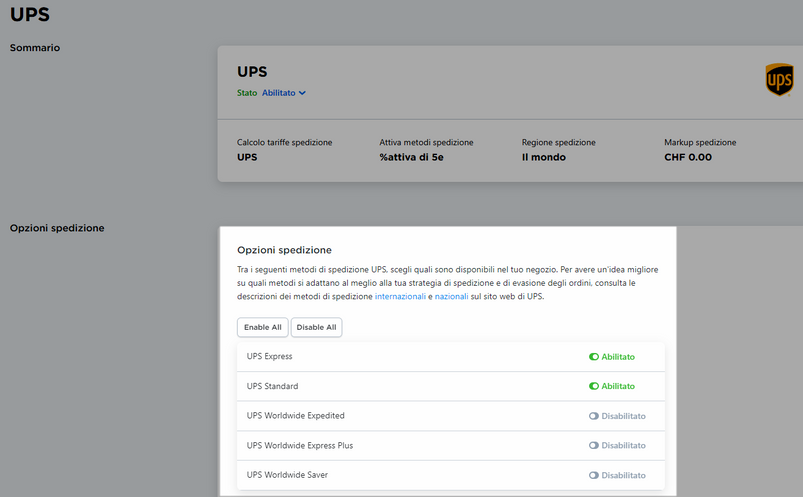This screenshot has width=803, height=497.
Task: Select the UPS Worldwide Express Plus label
Action: point(300,445)
